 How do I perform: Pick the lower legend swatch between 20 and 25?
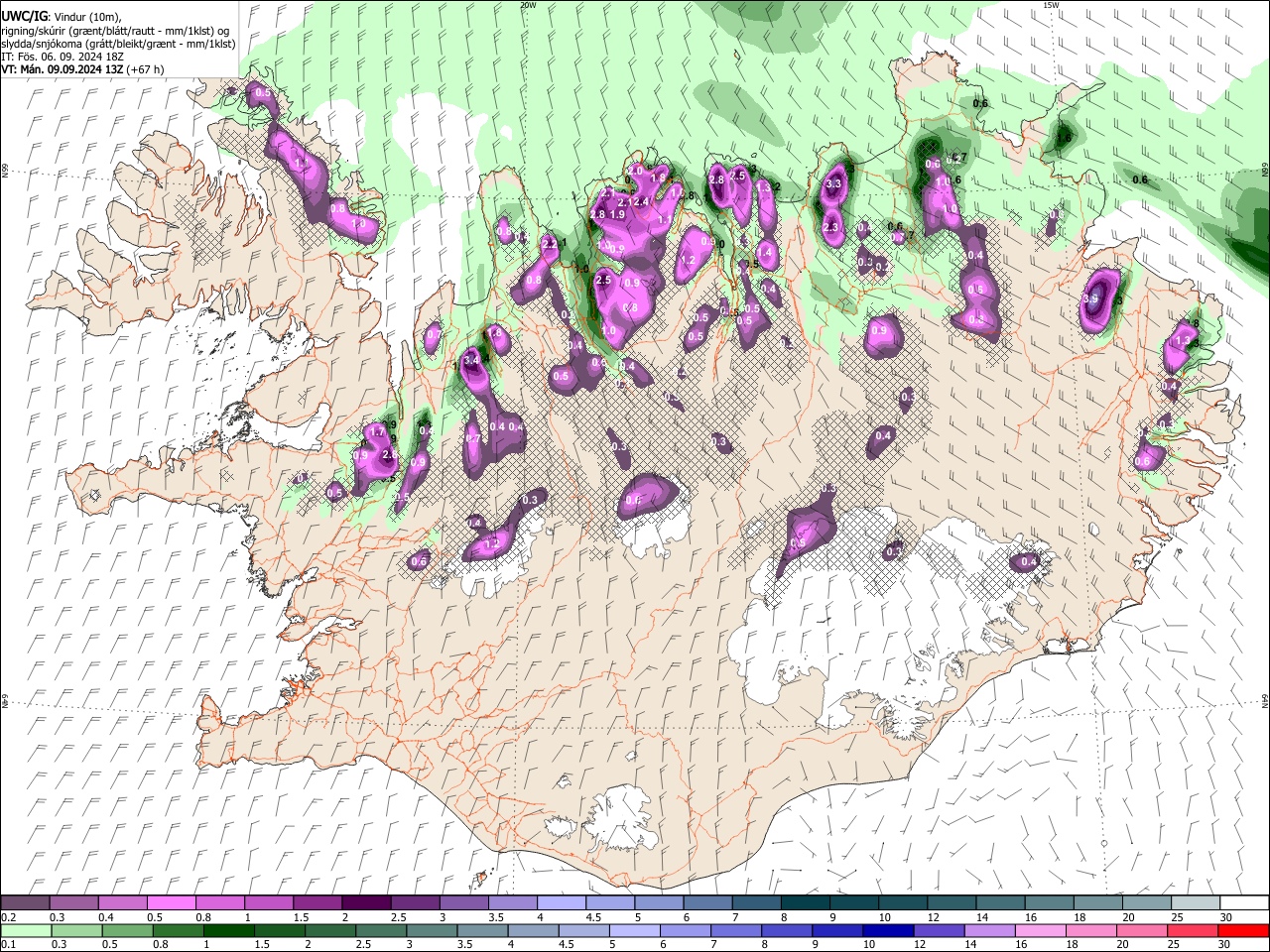[1141, 930]
